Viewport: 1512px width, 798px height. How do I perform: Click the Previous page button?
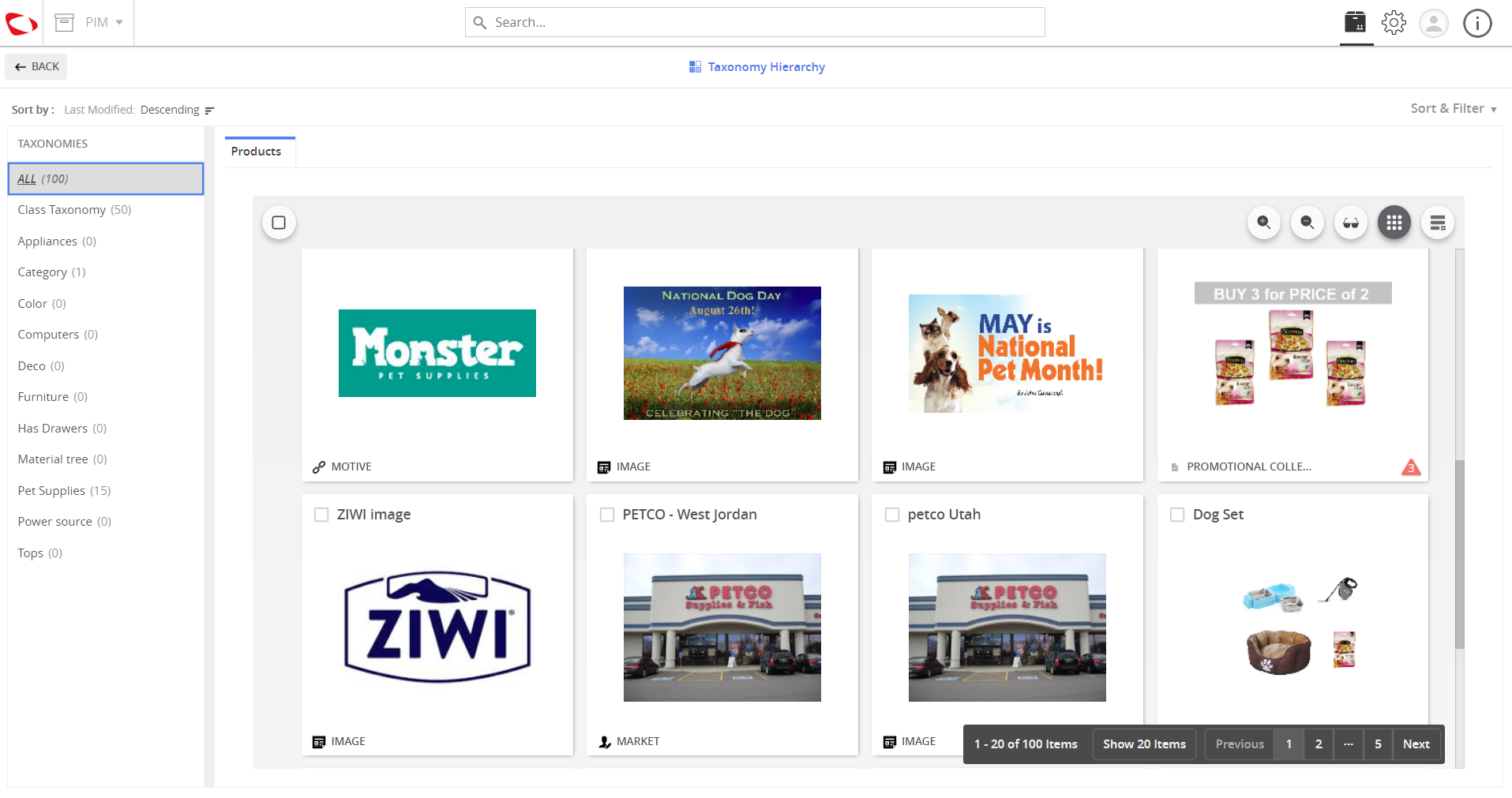1240,744
